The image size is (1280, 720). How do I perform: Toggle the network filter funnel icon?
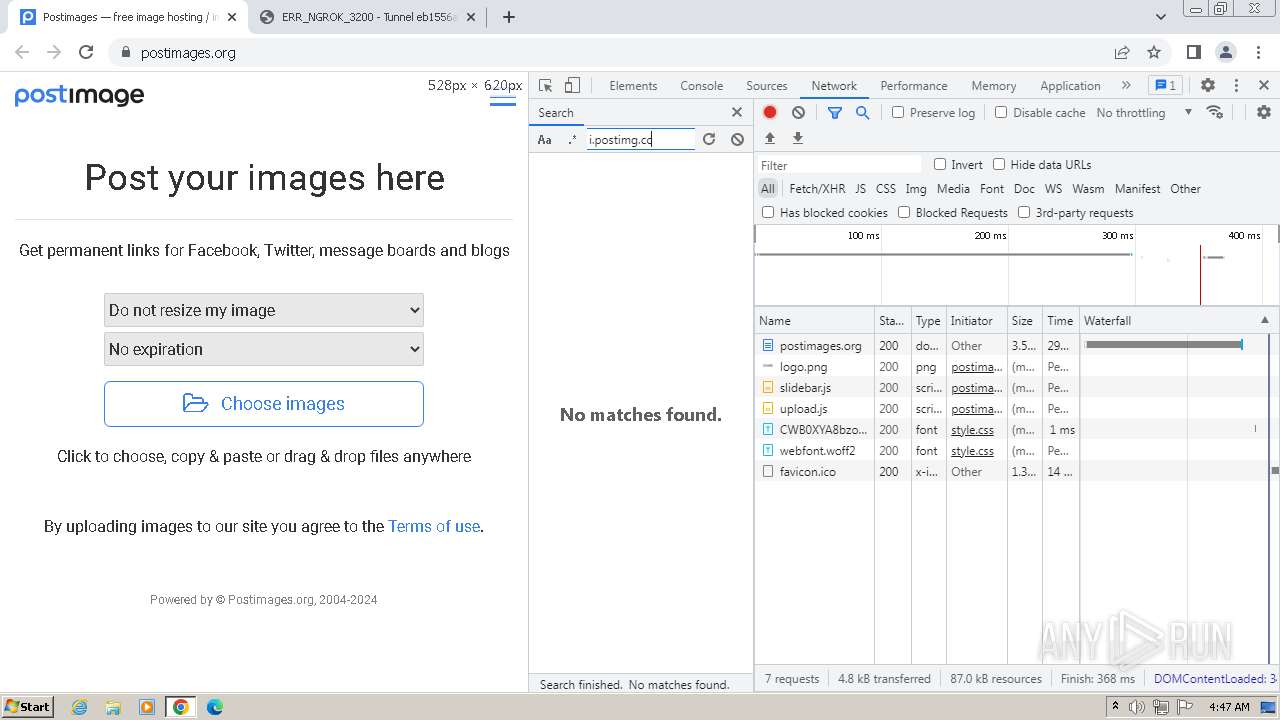click(x=835, y=113)
